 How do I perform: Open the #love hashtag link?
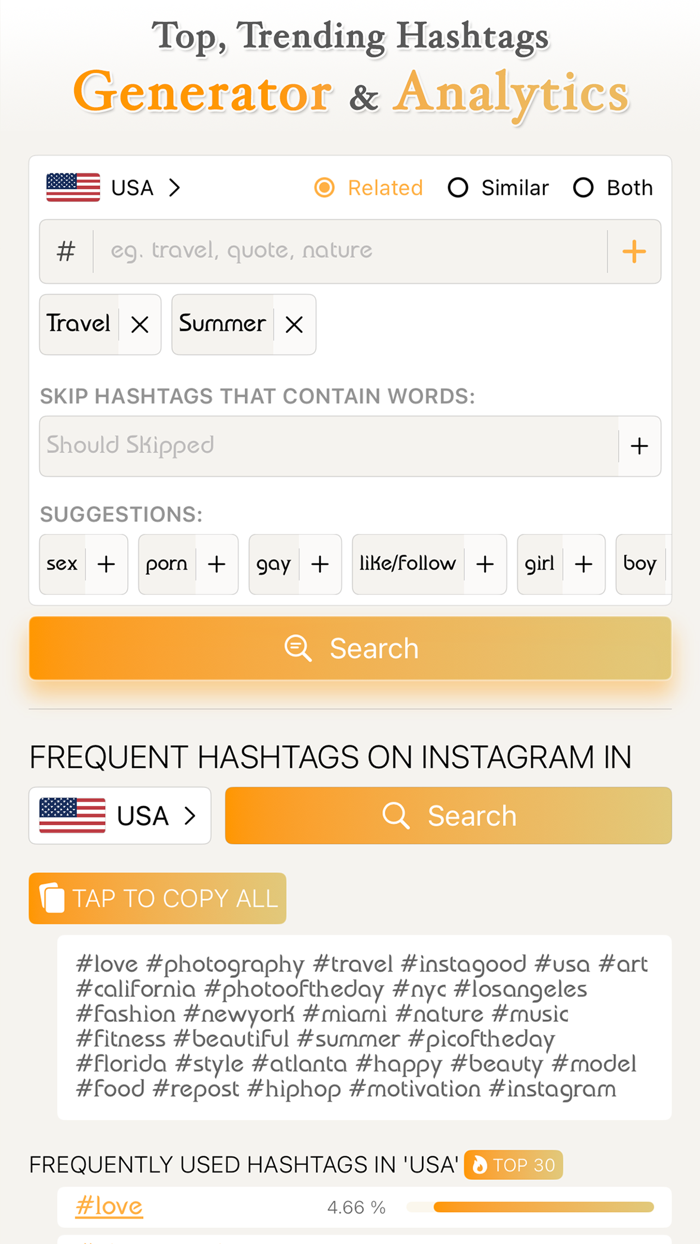108,1207
